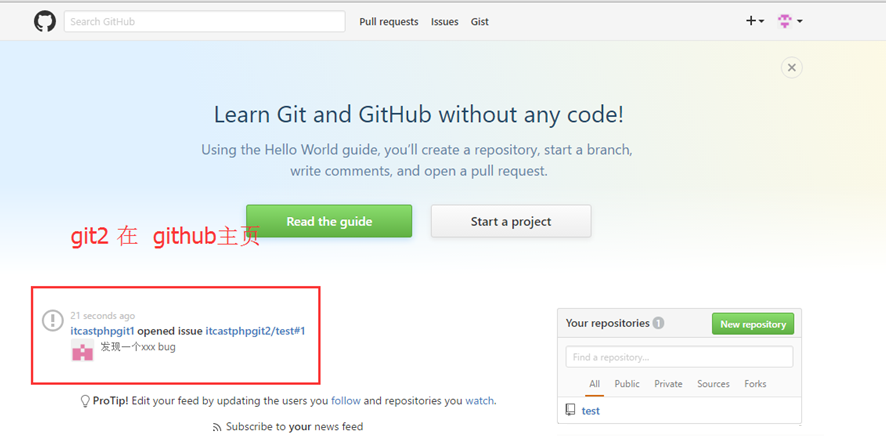Focus the Search GitHub field

205,21
